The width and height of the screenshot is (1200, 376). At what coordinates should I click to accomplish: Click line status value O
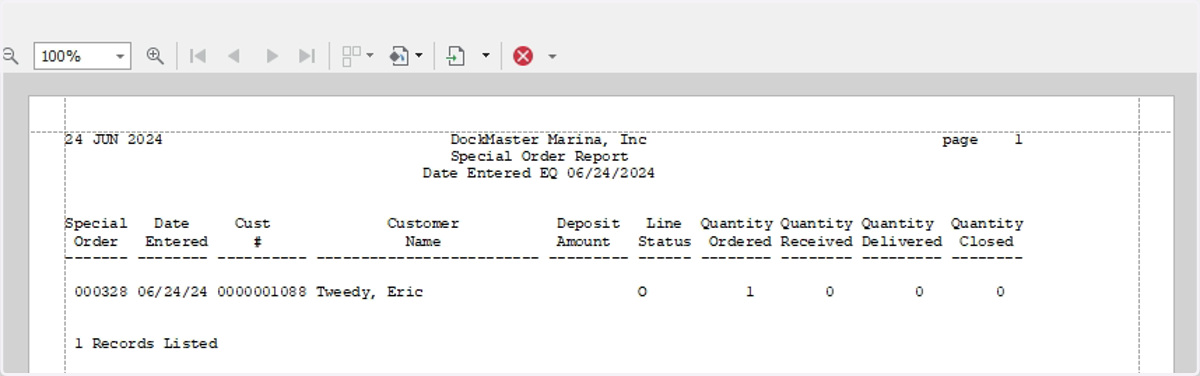pos(641,292)
